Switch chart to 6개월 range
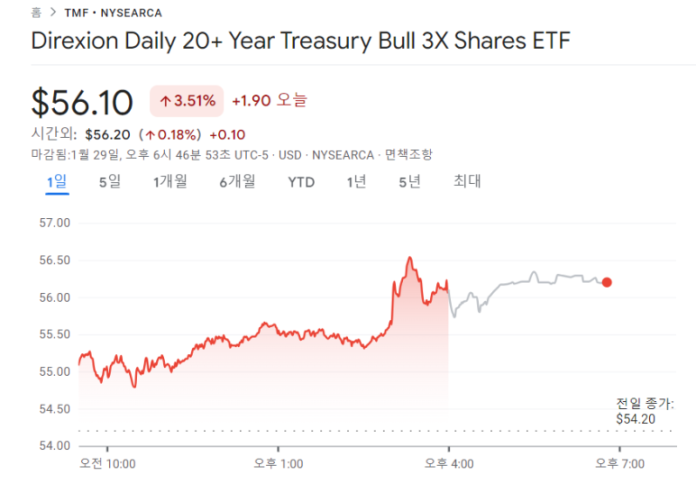696x484 pixels. click(238, 181)
